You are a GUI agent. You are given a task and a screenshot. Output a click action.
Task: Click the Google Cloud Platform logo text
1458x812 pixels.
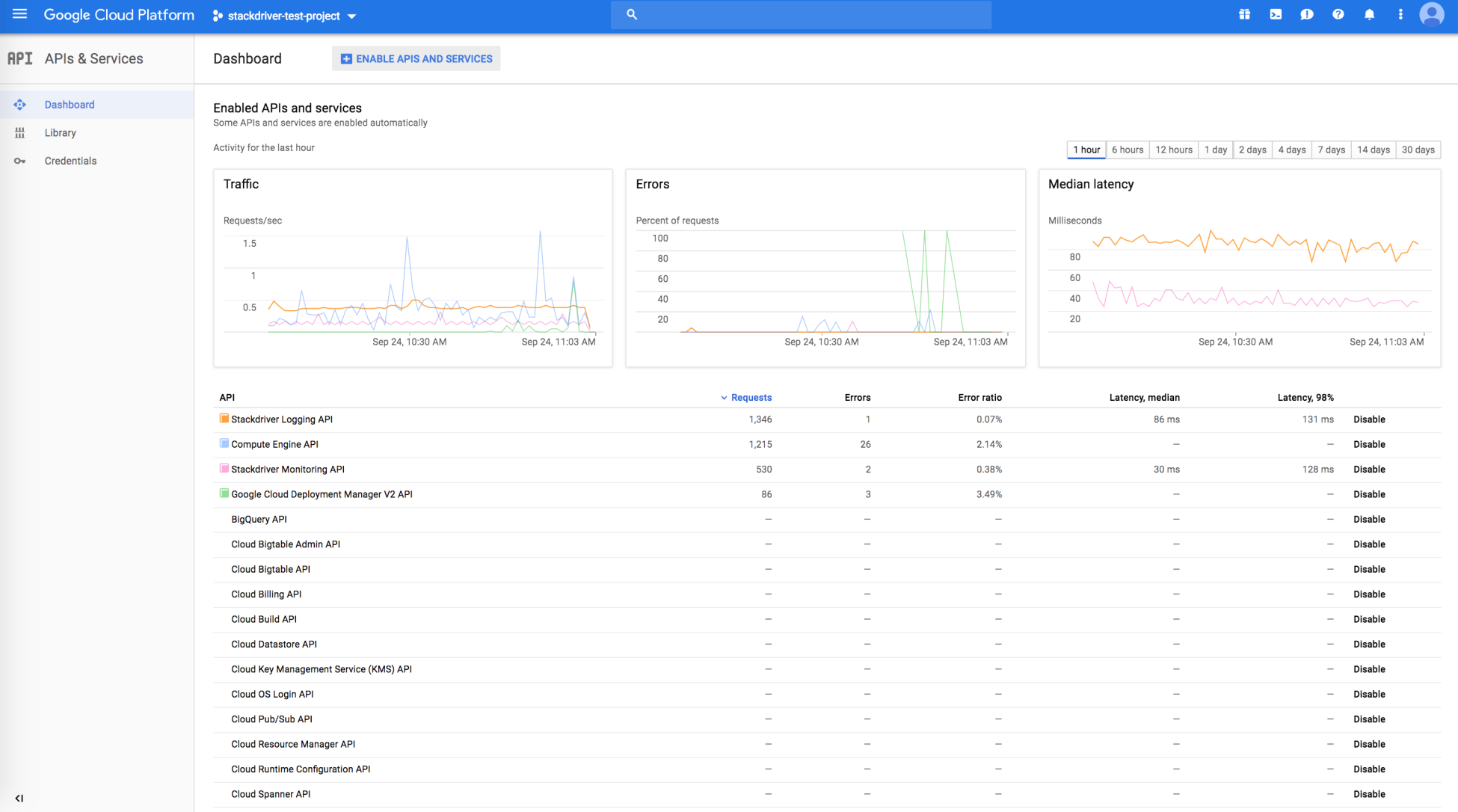tap(119, 15)
